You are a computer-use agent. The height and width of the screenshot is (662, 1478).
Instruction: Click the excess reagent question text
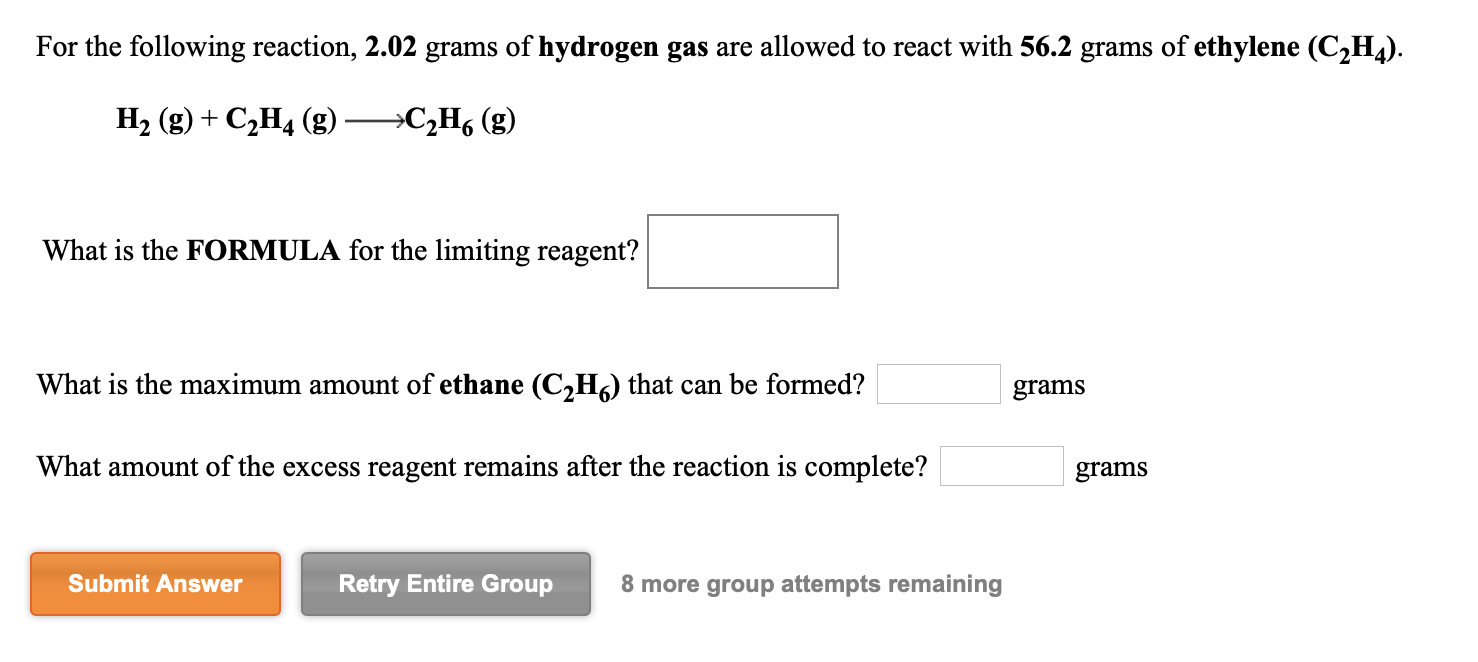click(x=482, y=465)
